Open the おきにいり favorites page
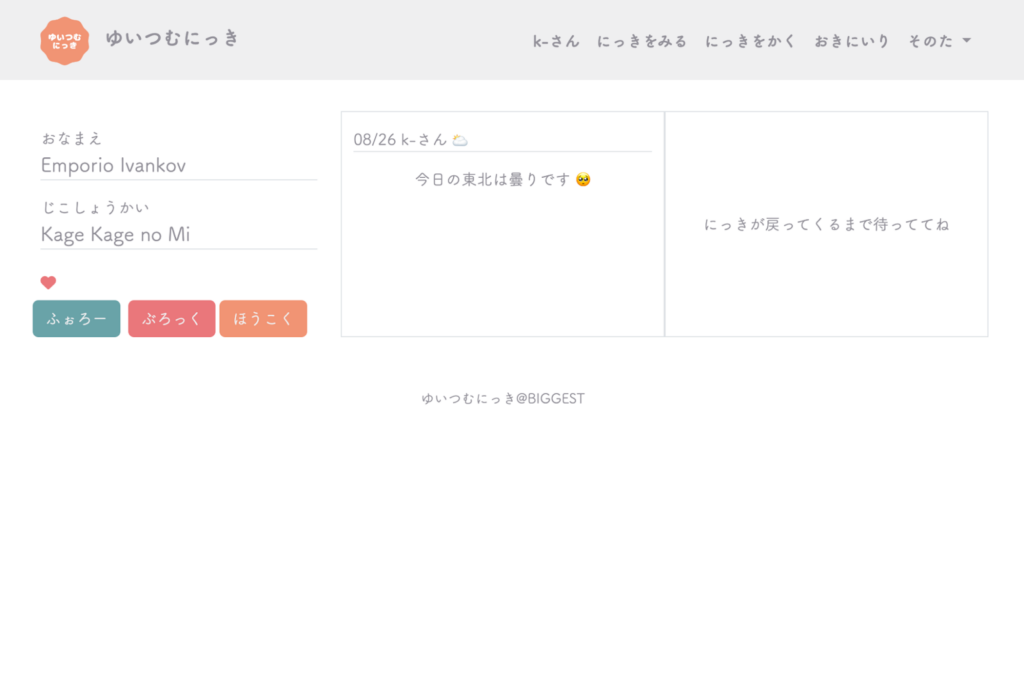 point(851,41)
